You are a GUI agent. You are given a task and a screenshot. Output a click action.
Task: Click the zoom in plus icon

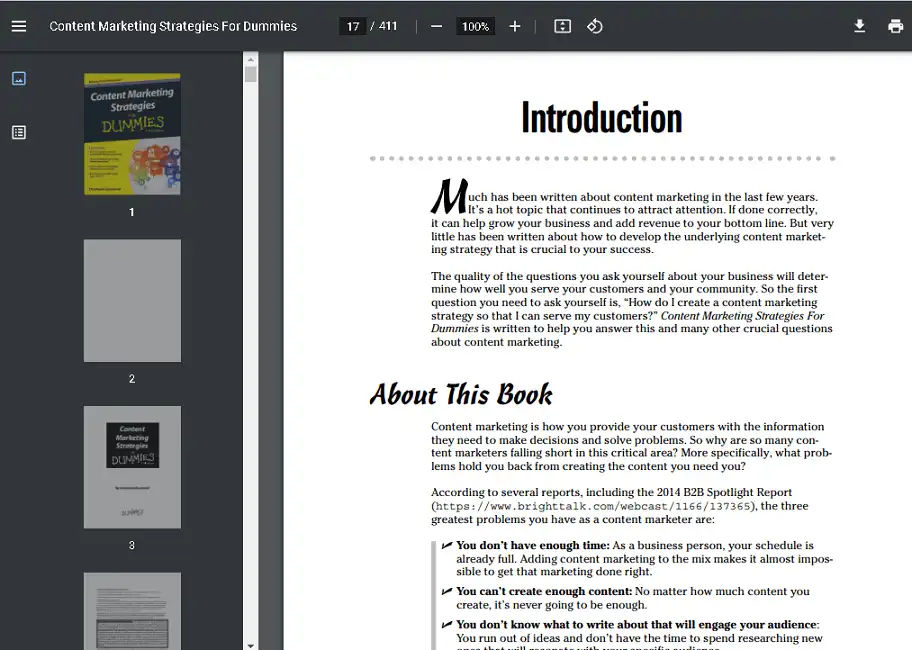(515, 26)
